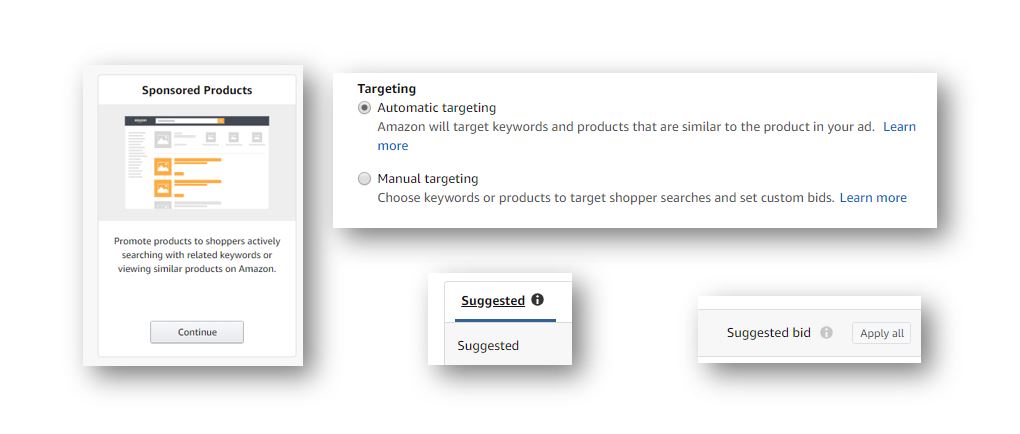Viewport: 1020px width, 434px height.
Task: Open Learn more link for Manual targeting
Action: 873,198
